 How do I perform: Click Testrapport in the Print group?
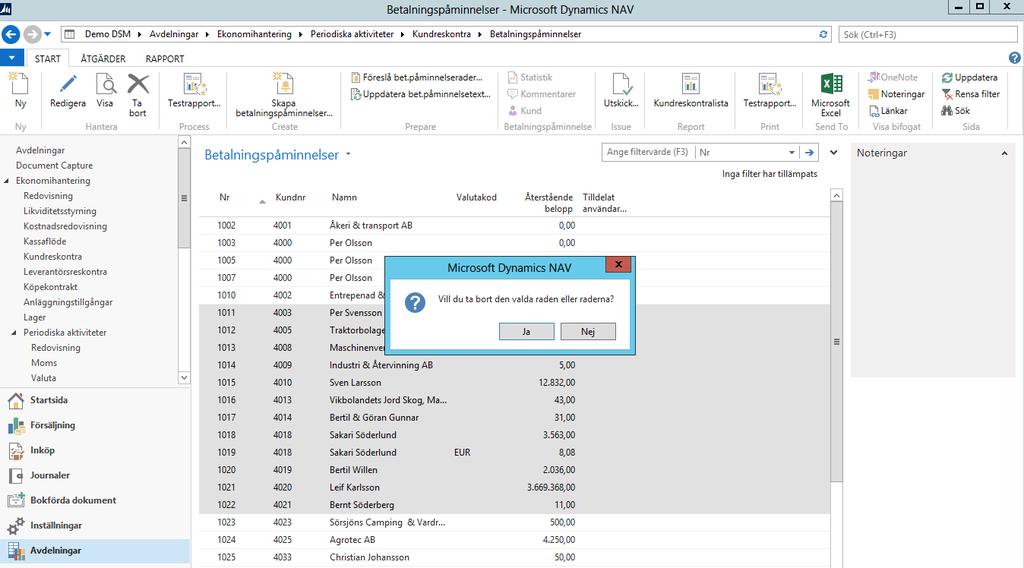click(x=770, y=91)
